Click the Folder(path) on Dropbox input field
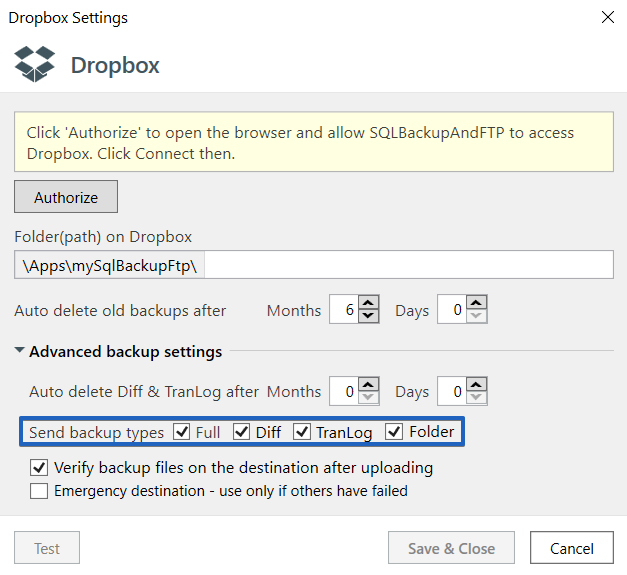Image resolution: width=627 pixels, height=575 pixels. coord(409,265)
